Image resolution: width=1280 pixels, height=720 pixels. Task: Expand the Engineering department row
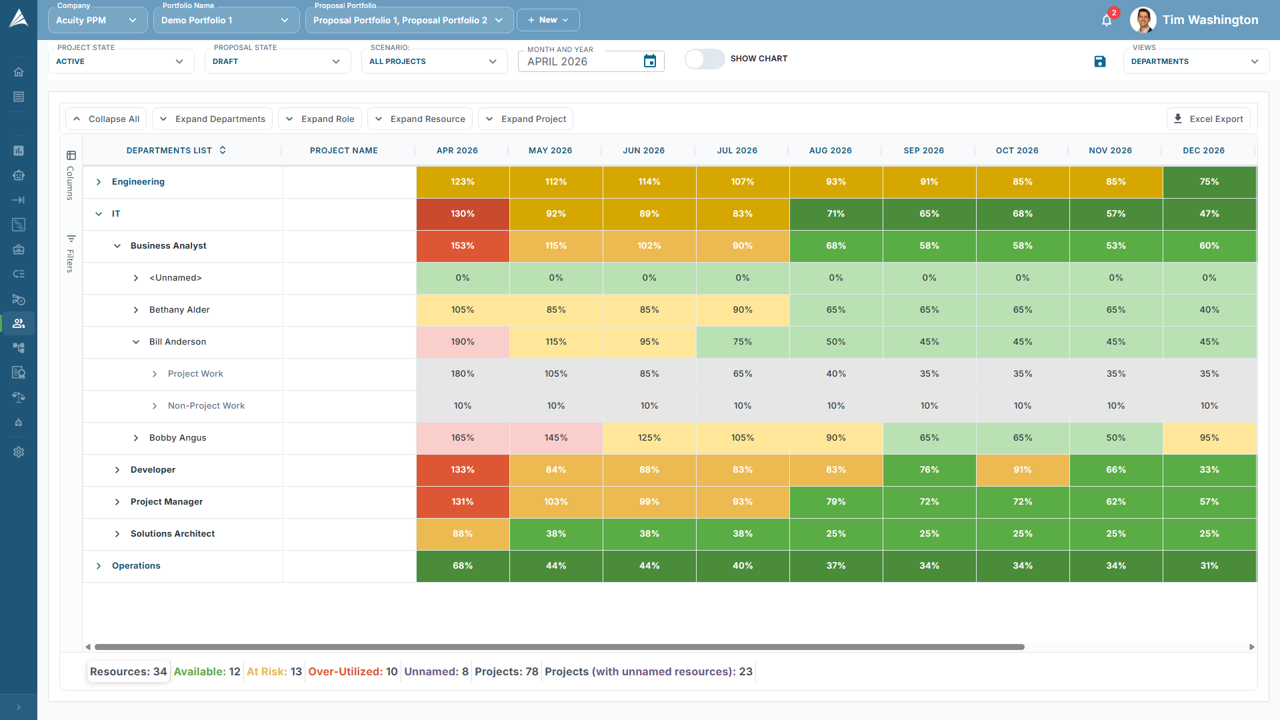click(98, 182)
